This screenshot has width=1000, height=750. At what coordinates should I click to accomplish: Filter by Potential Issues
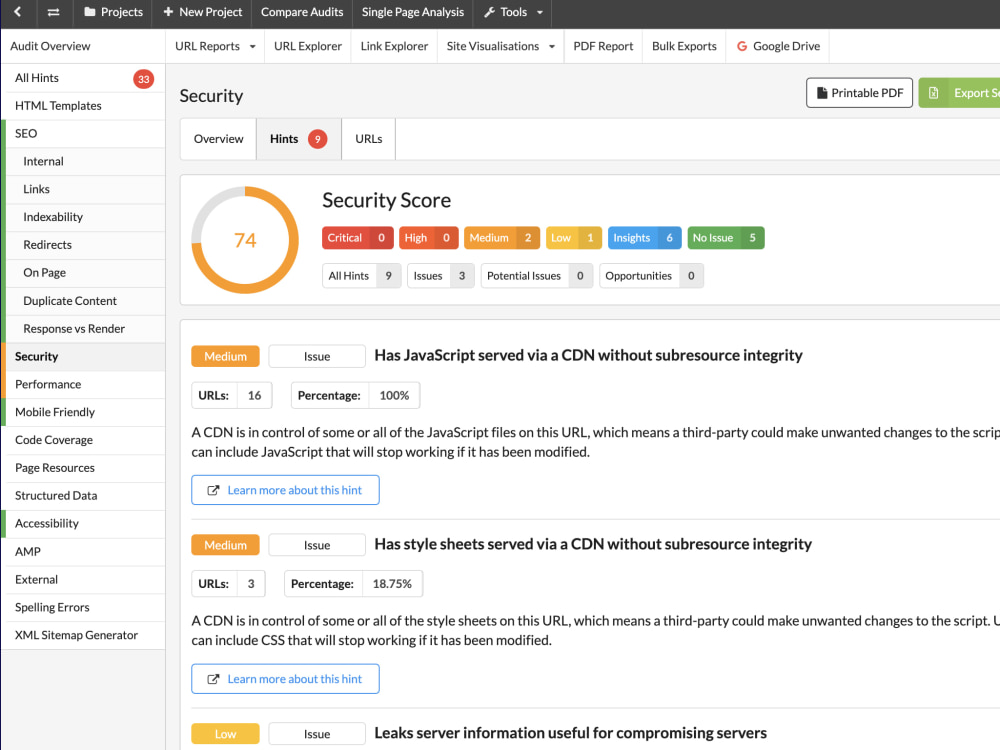[x=537, y=276]
